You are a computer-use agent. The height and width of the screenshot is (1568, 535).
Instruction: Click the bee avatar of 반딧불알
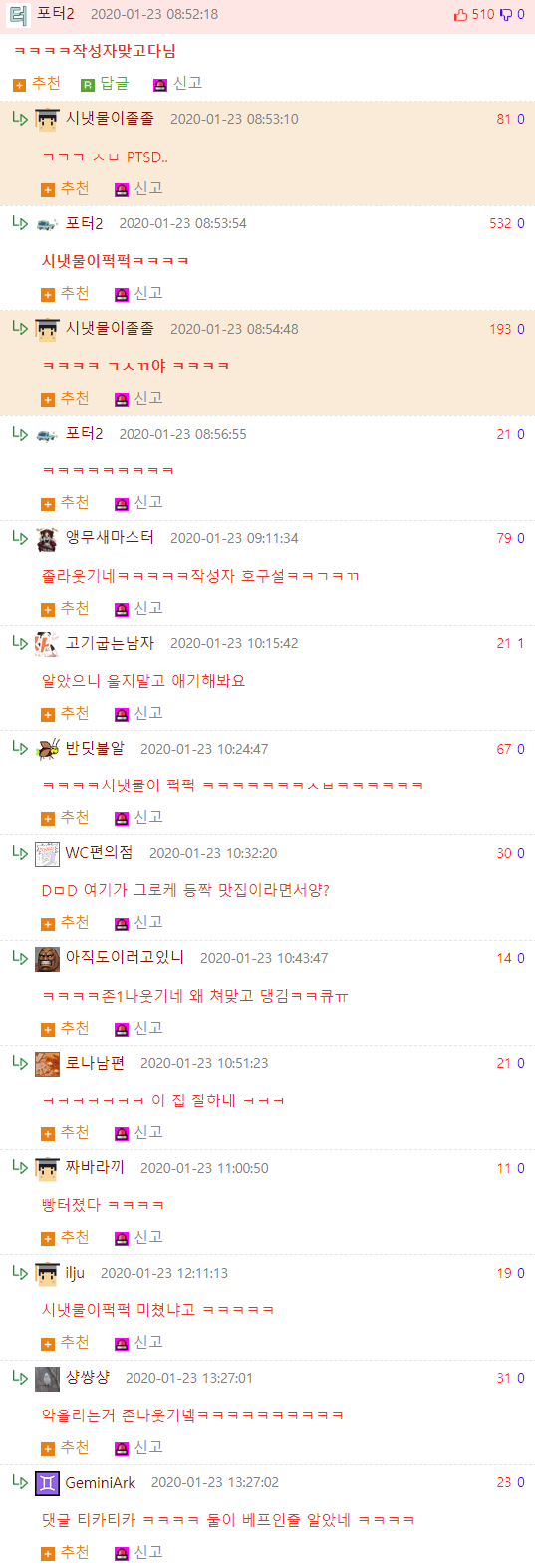47,750
